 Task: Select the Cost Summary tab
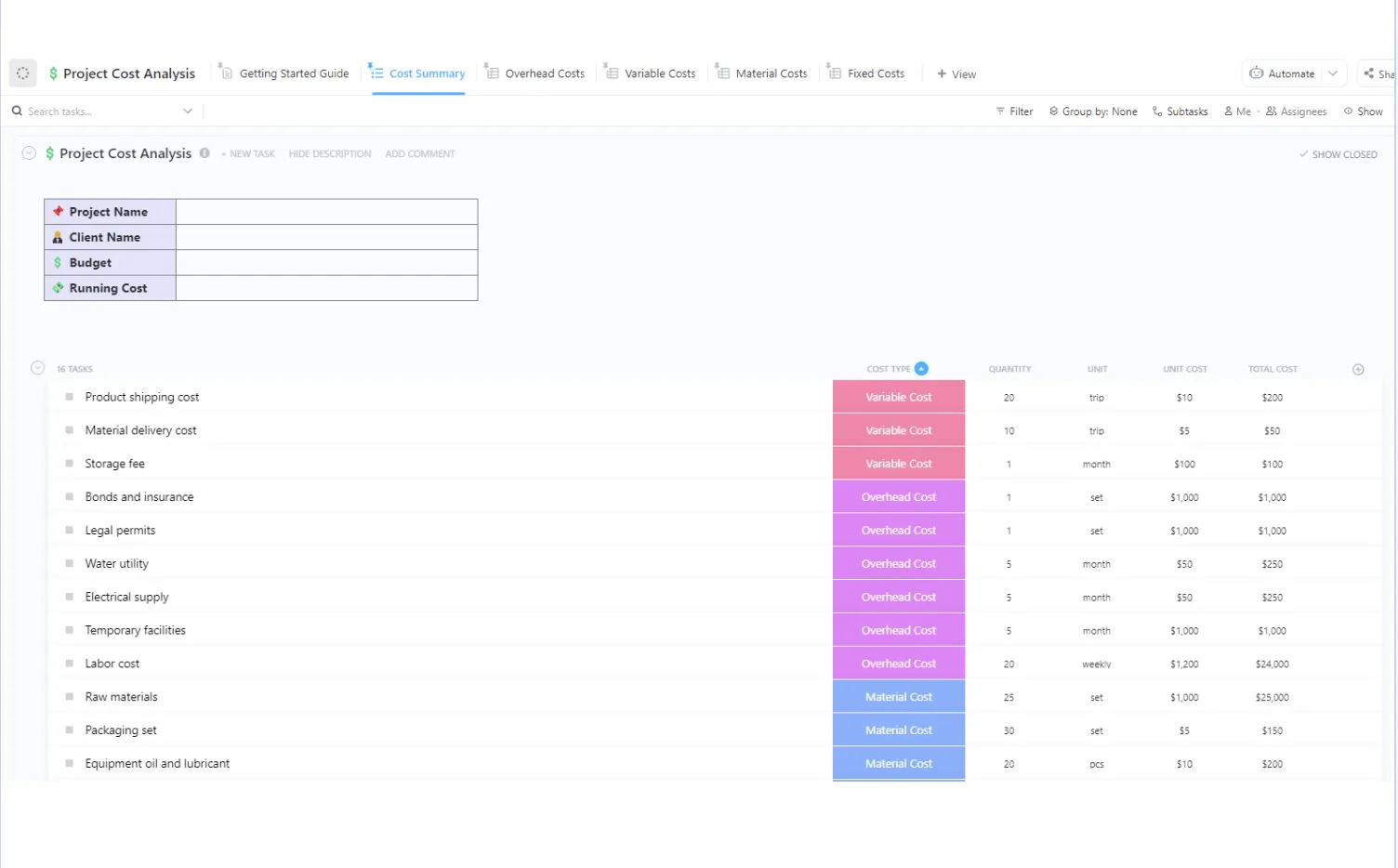click(x=417, y=73)
